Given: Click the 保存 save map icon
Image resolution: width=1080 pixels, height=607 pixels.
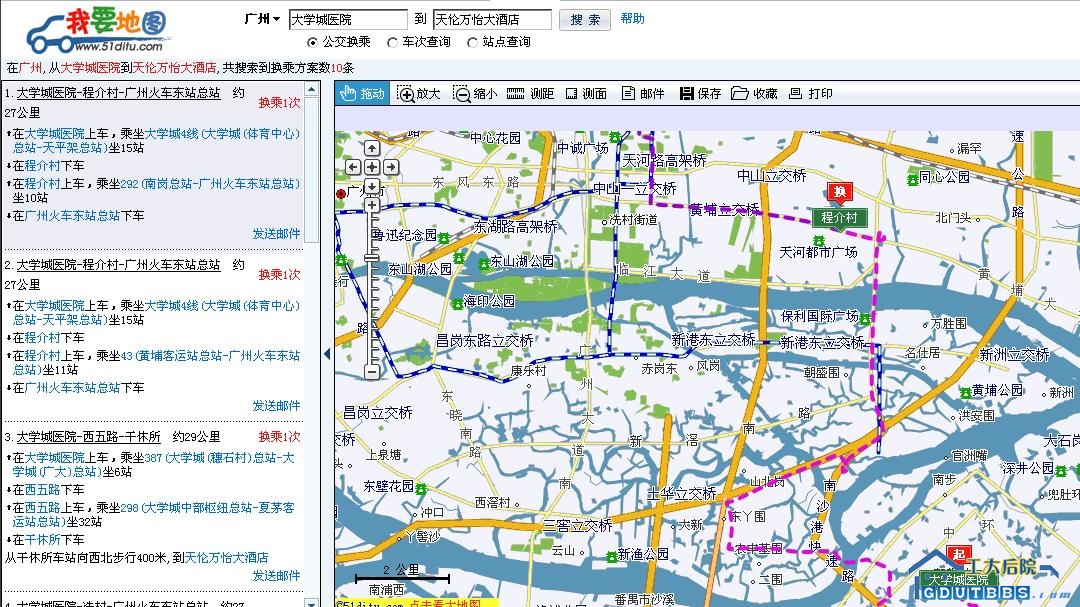Looking at the screenshot, I should pyautogui.click(x=699, y=93).
